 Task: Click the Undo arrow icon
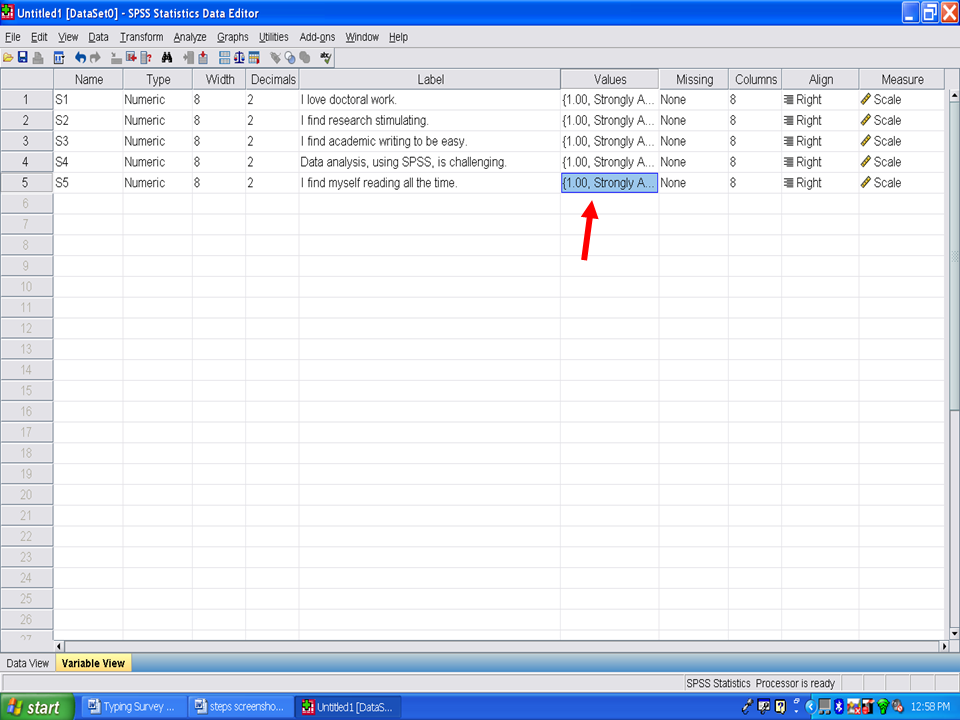click(81, 58)
